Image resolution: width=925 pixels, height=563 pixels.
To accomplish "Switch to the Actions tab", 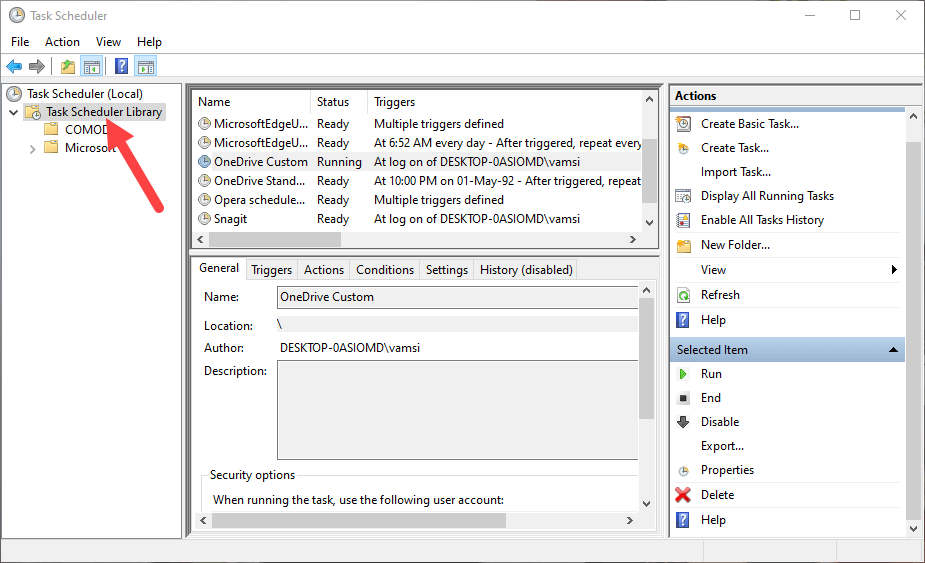I will [x=324, y=270].
